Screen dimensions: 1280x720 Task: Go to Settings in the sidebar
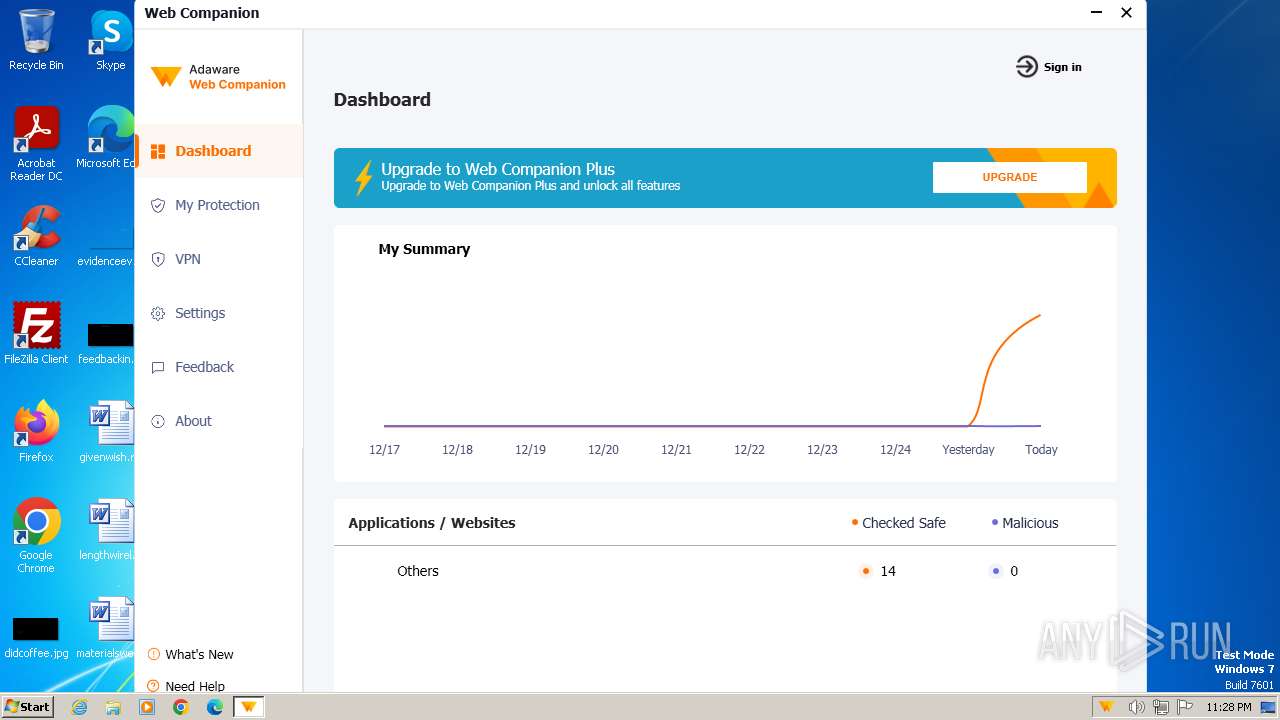coord(219,313)
